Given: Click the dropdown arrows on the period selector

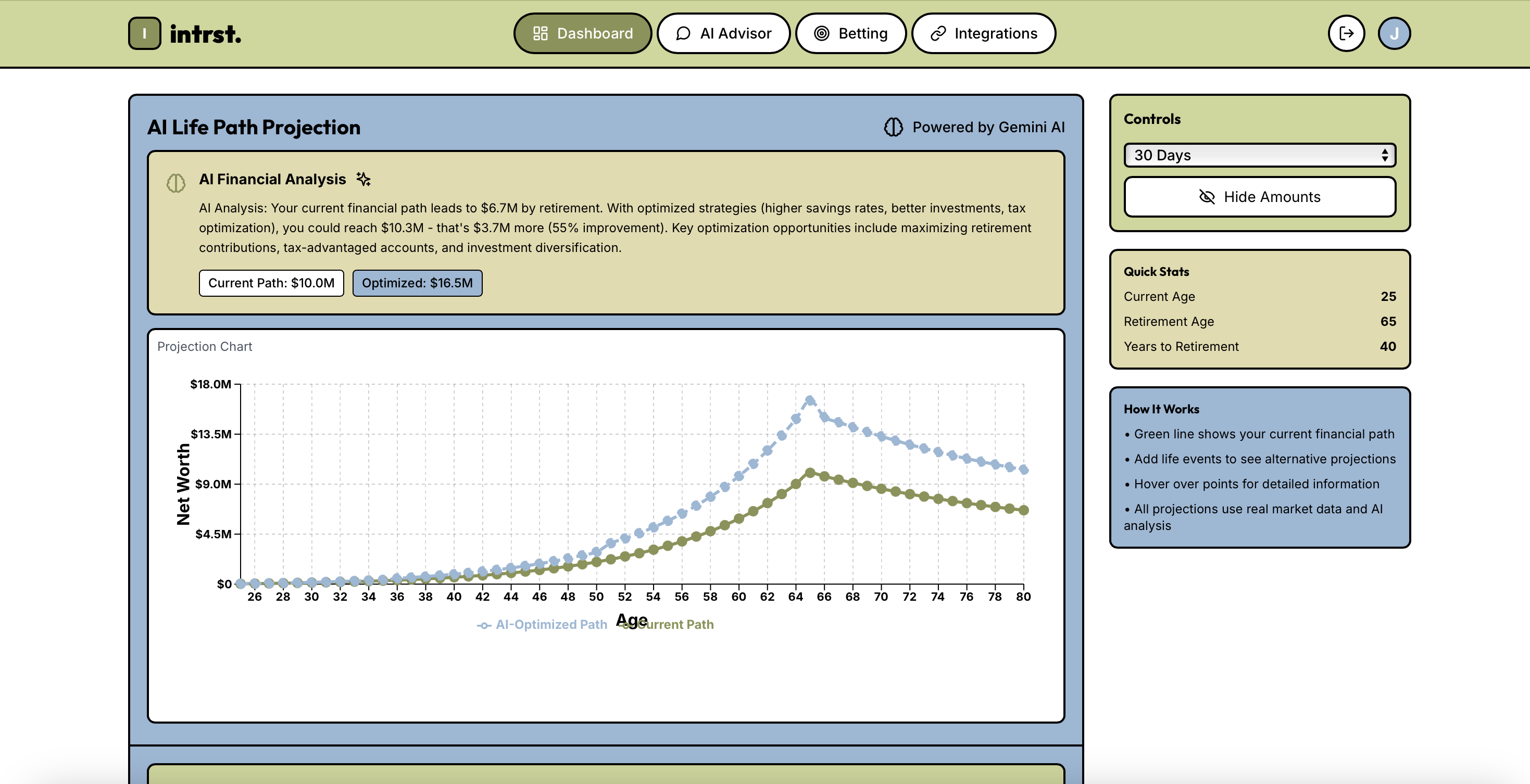Looking at the screenshot, I should (x=1385, y=155).
